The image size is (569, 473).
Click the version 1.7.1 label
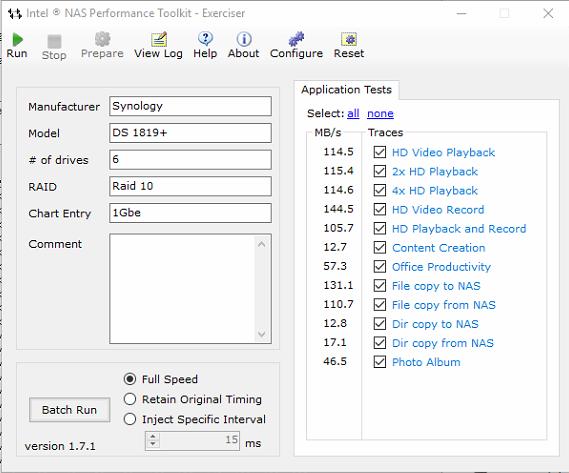click(x=60, y=446)
